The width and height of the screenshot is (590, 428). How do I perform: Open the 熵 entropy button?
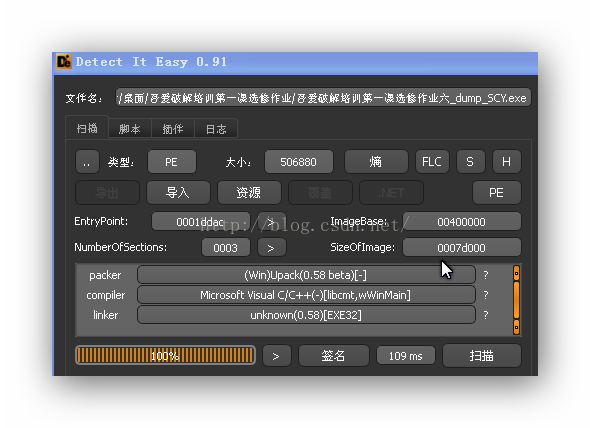pyautogui.click(x=376, y=162)
